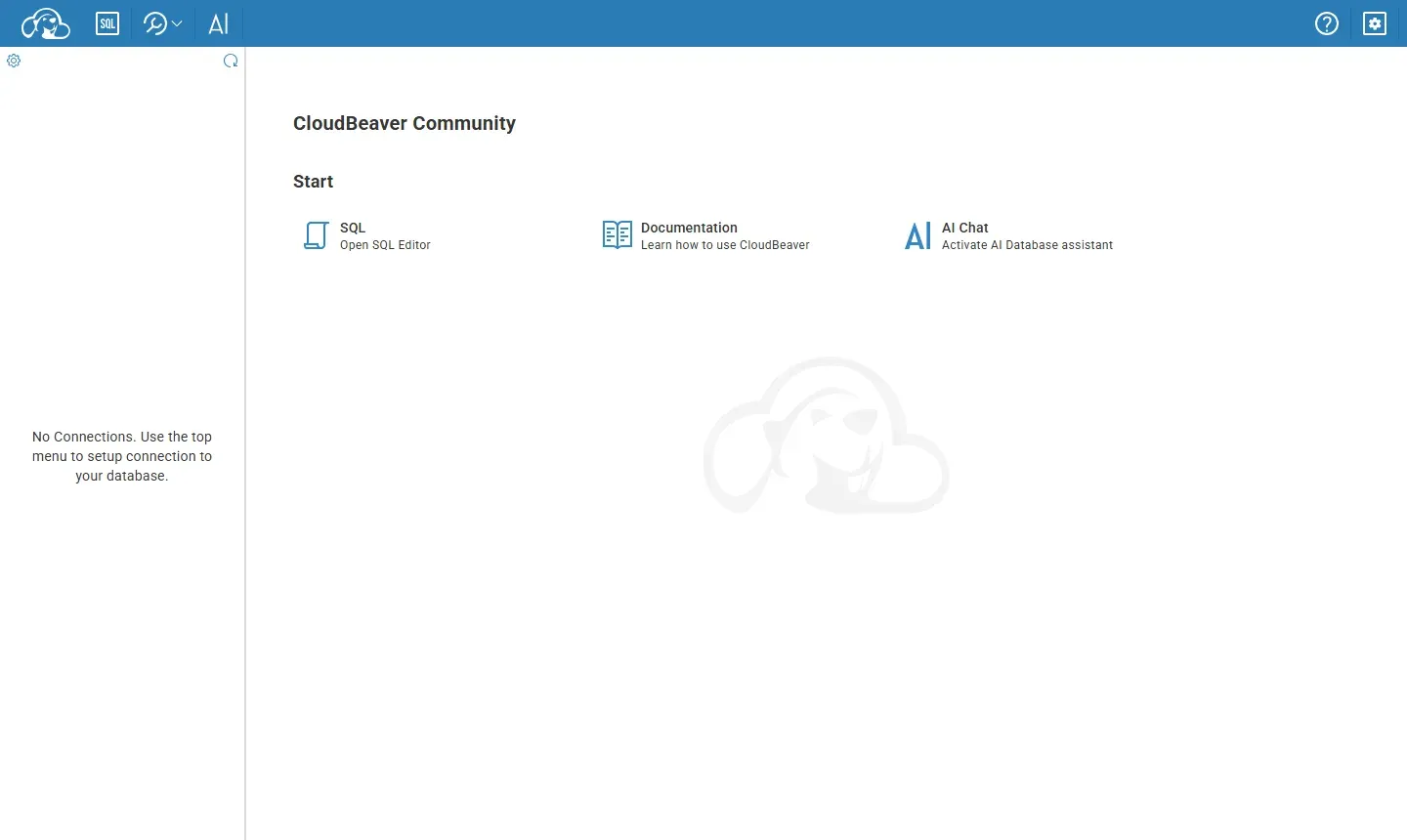Click 'Learn how to use CloudBeaver' text
Image resolution: width=1407 pixels, height=840 pixels.
[x=725, y=245]
